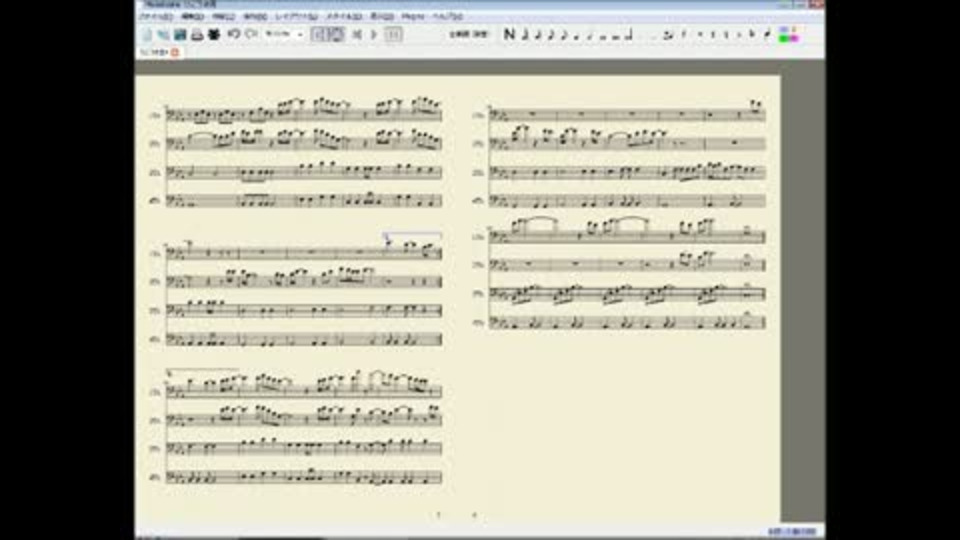
Task: Open the File menu
Action: pos(156,17)
